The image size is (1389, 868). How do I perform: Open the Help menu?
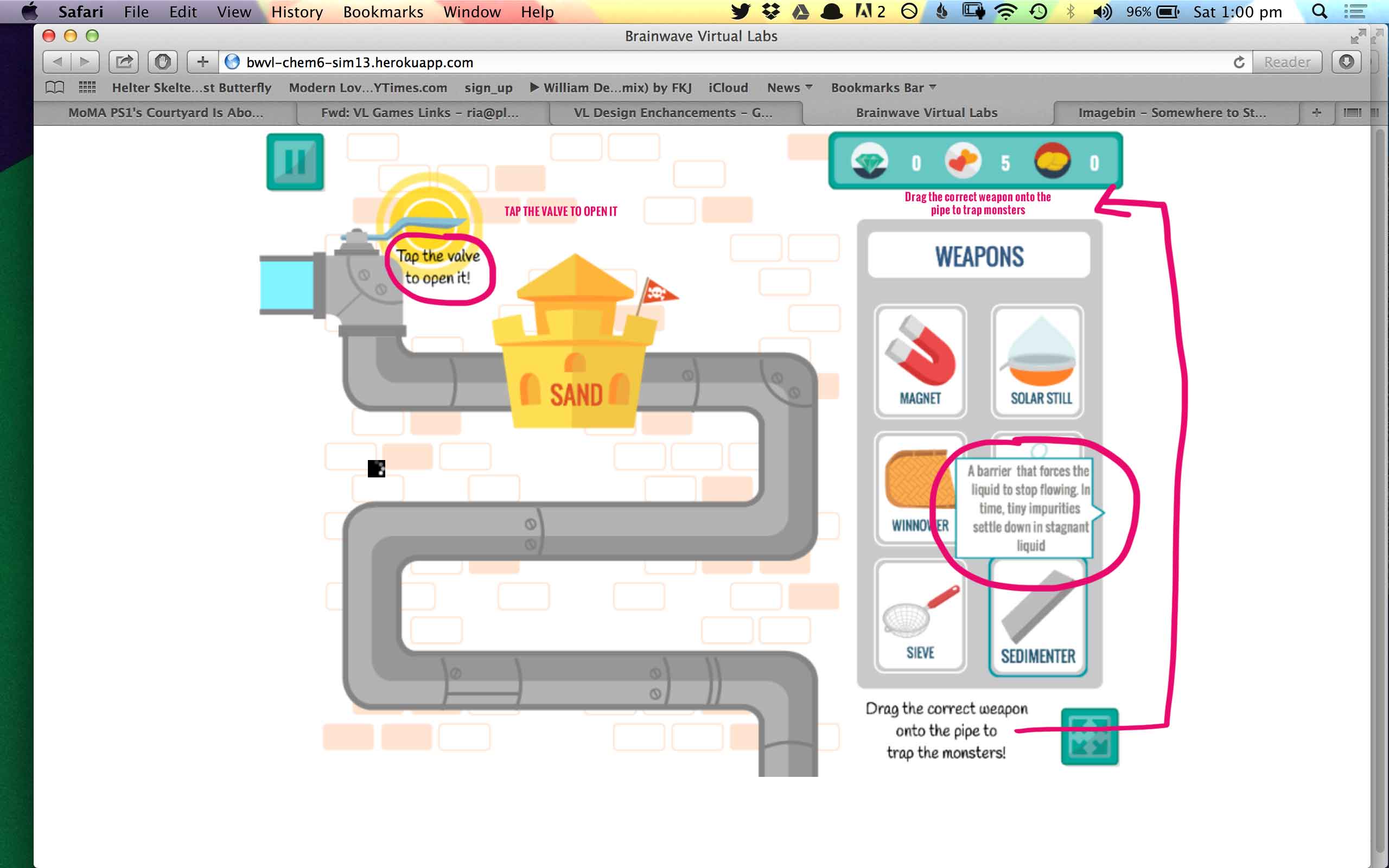pos(537,11)
